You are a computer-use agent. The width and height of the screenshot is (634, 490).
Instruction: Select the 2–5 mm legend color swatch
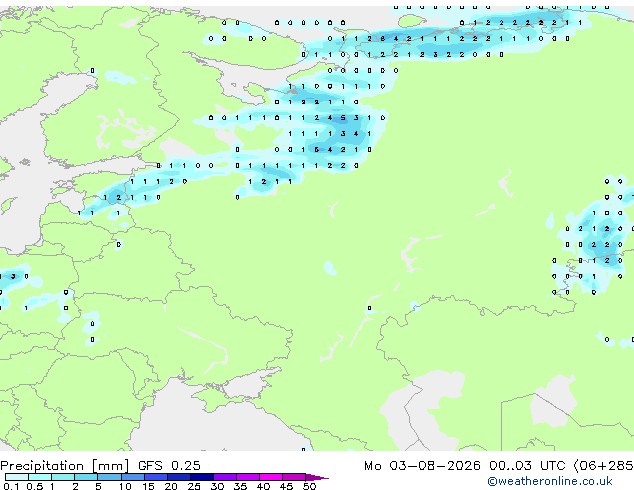86,477
